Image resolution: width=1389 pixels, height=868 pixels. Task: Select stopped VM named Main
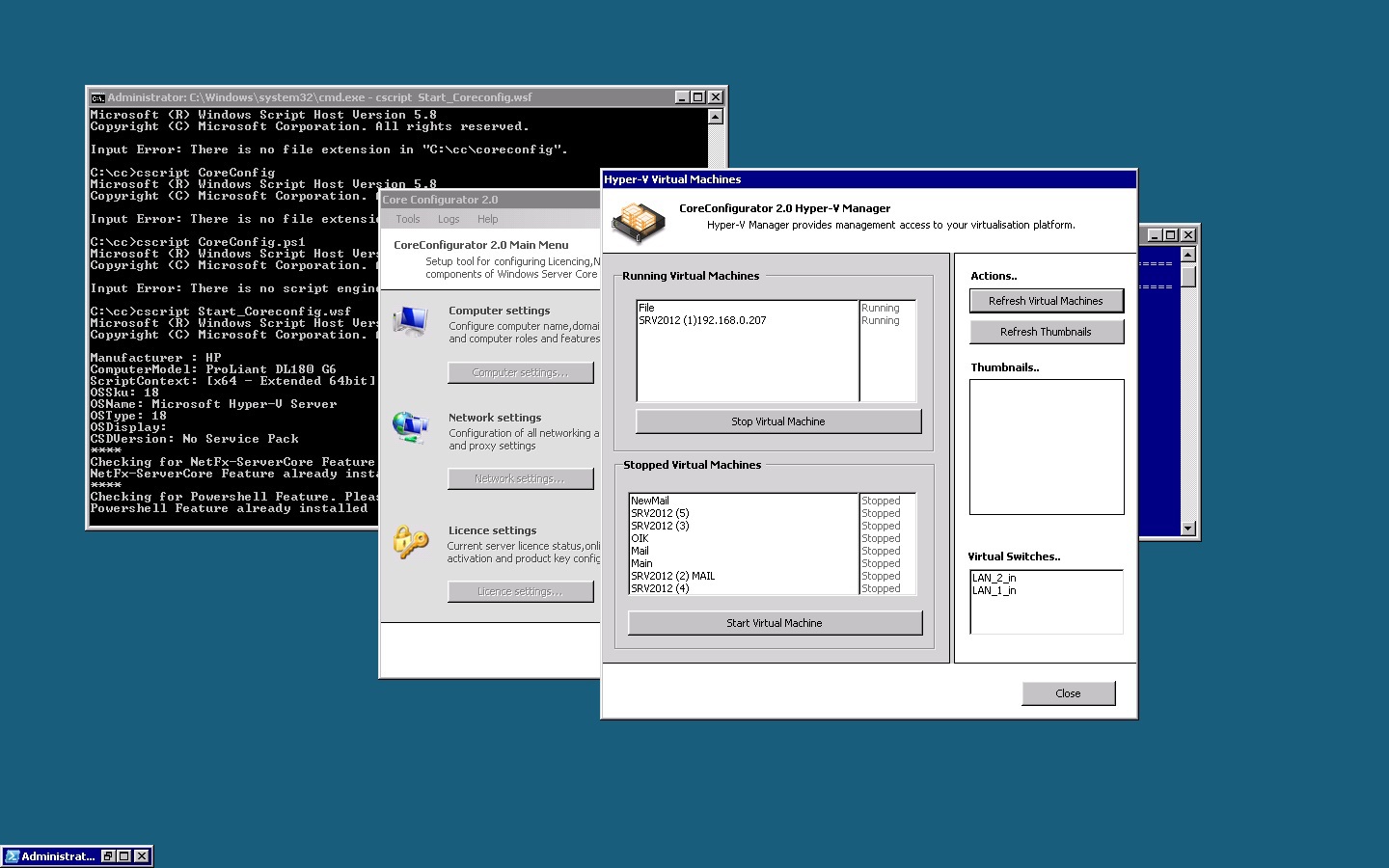point(744,563)
